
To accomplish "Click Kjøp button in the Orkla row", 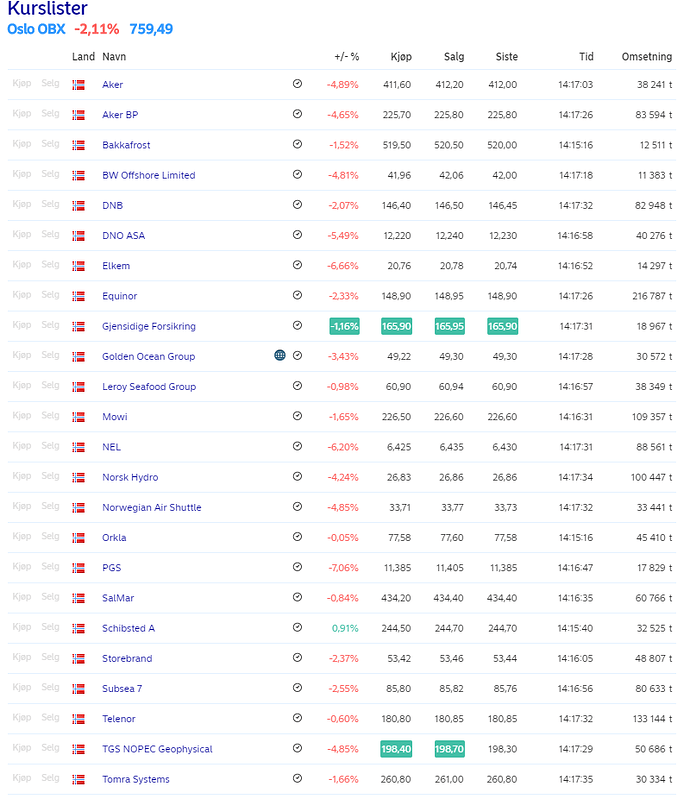I will tap(22, 536).
